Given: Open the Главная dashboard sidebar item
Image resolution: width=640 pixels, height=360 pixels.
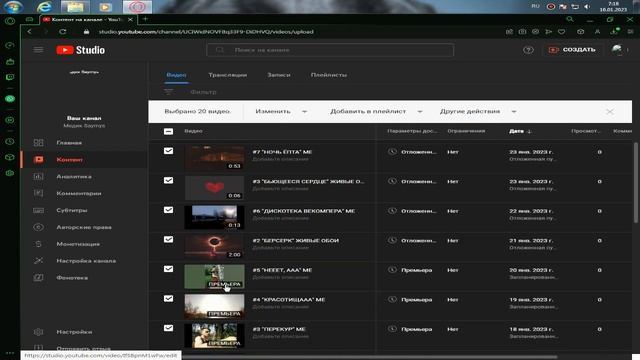Looking at the screenshot, I should pyautogui.click(x=84, y=142).
